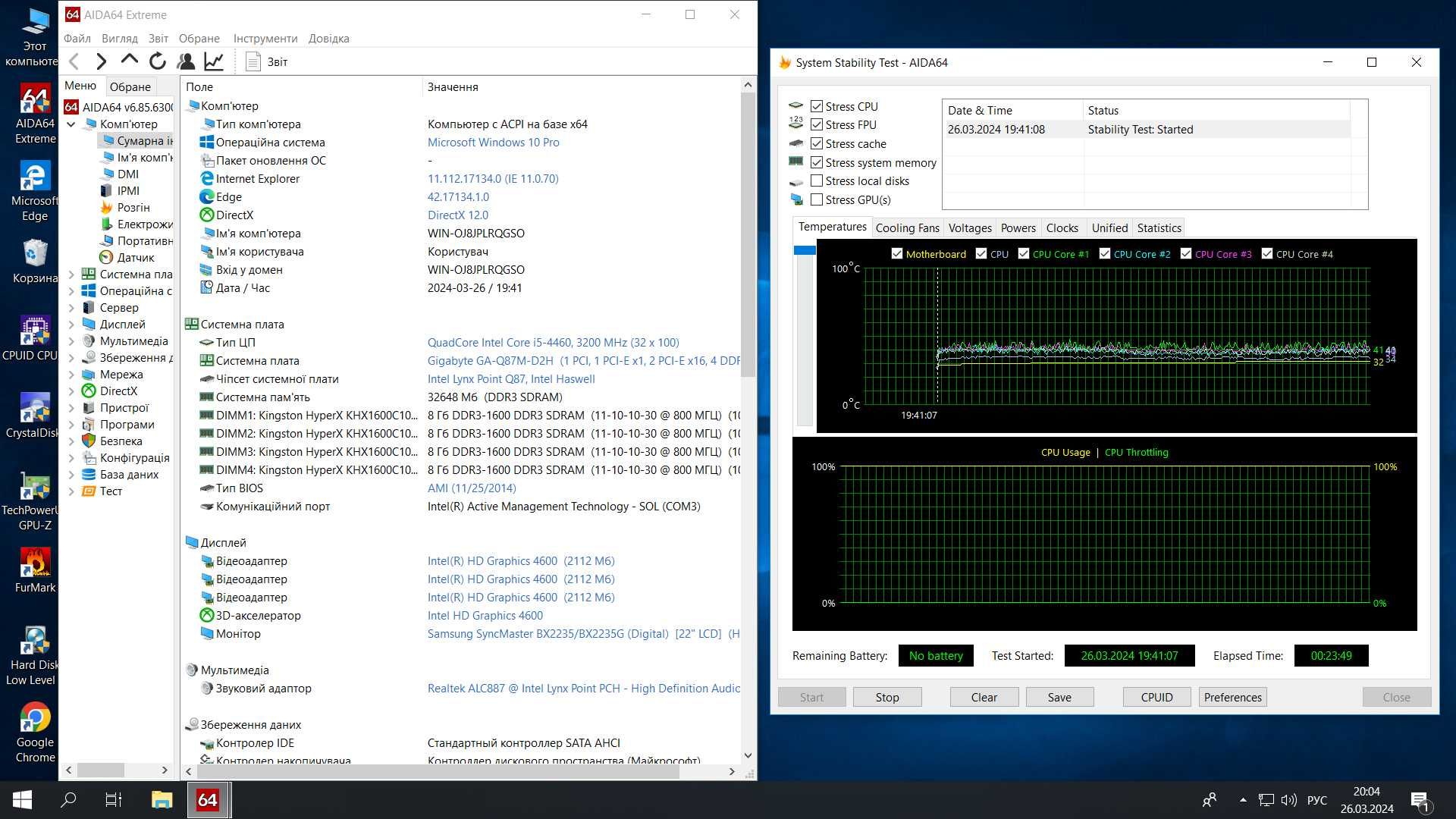Open taskbar search
Image resolution: width=1456 pixels, height=819 pixels.
click(x=68, y=799)
